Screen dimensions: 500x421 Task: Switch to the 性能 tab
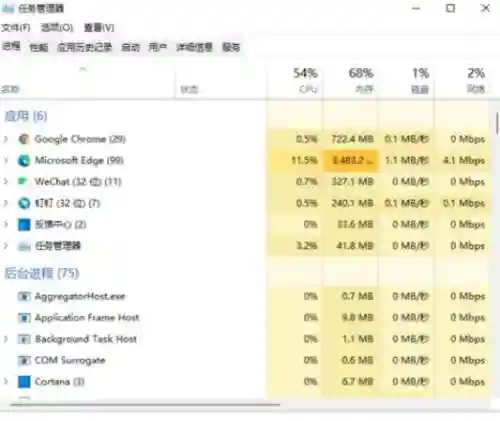pos(39,47)
